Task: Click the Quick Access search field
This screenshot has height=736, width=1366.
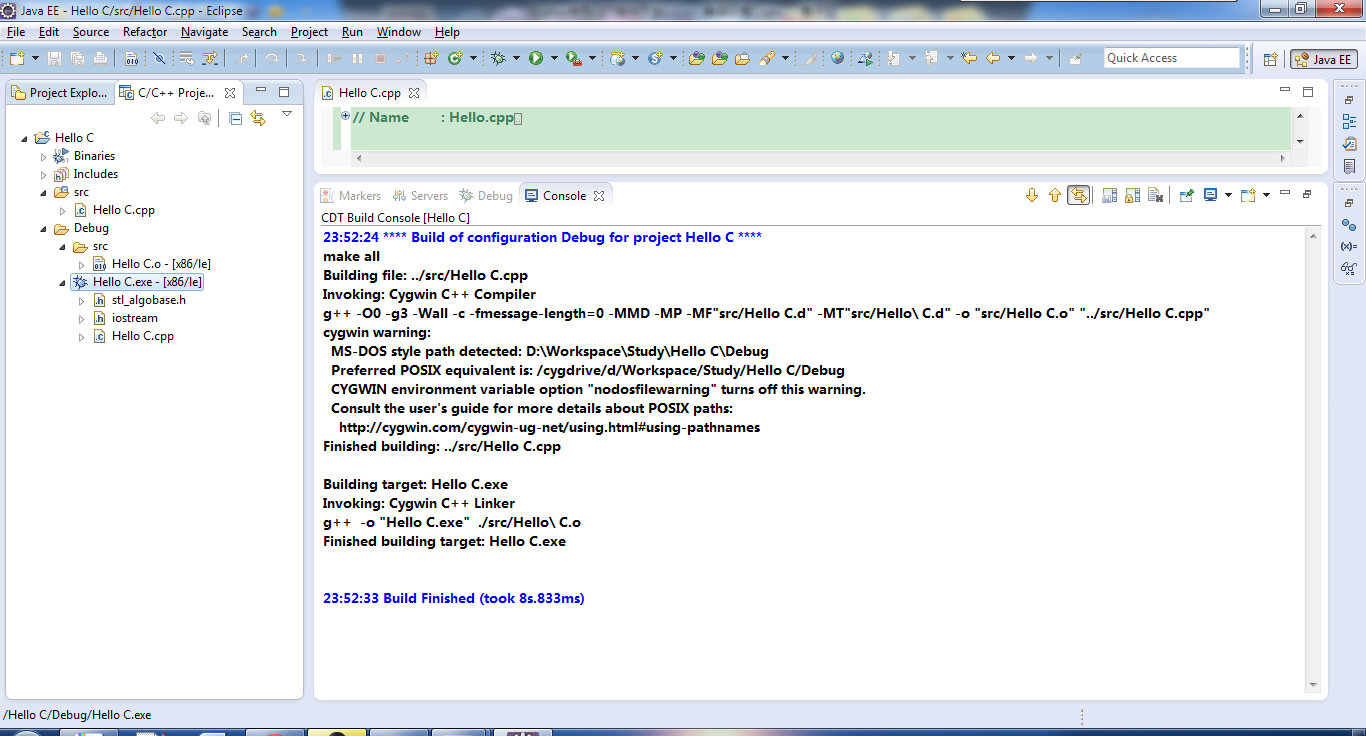Action: 1172,58
